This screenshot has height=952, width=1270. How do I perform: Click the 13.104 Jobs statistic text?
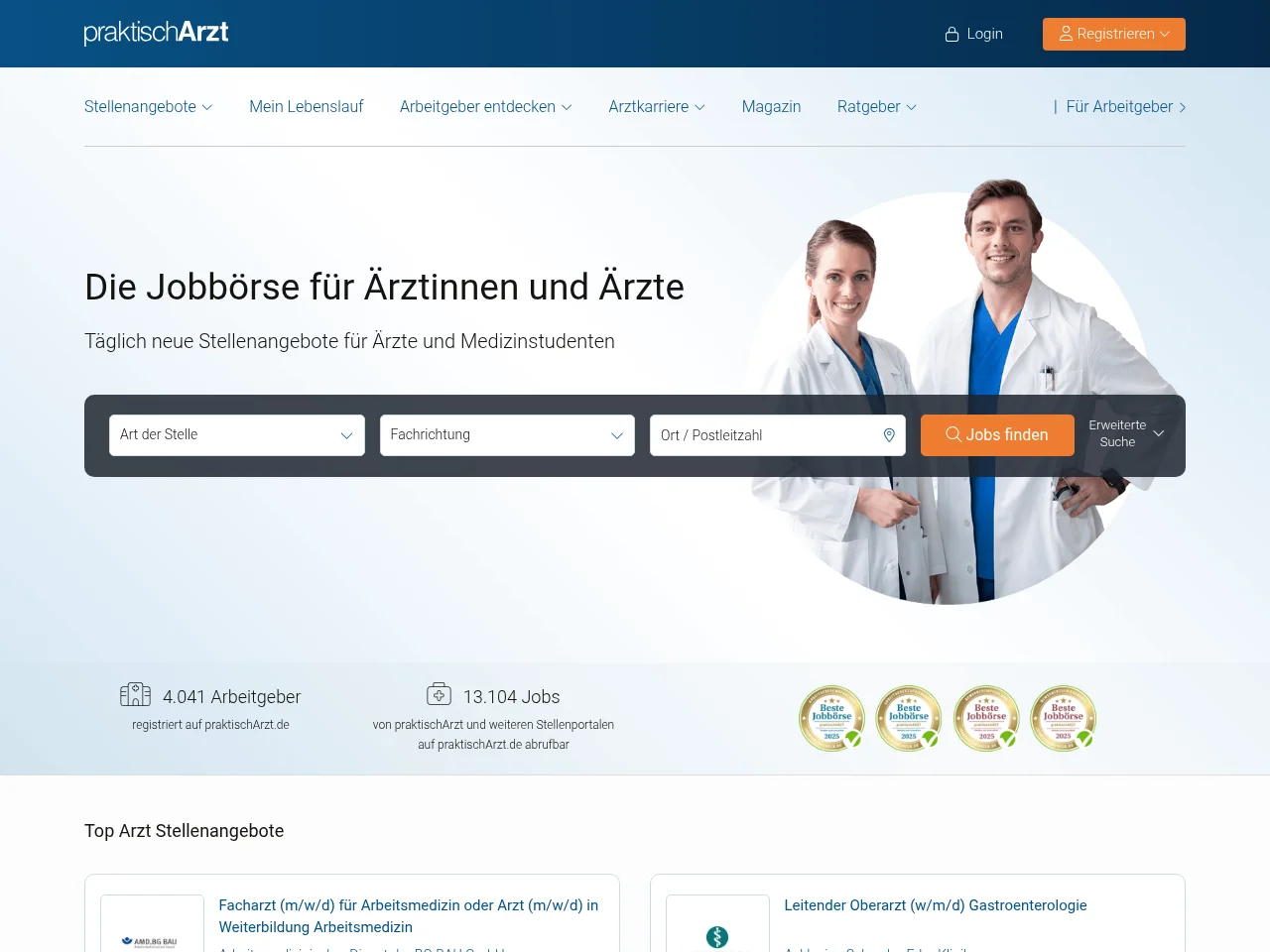(511, 697)
